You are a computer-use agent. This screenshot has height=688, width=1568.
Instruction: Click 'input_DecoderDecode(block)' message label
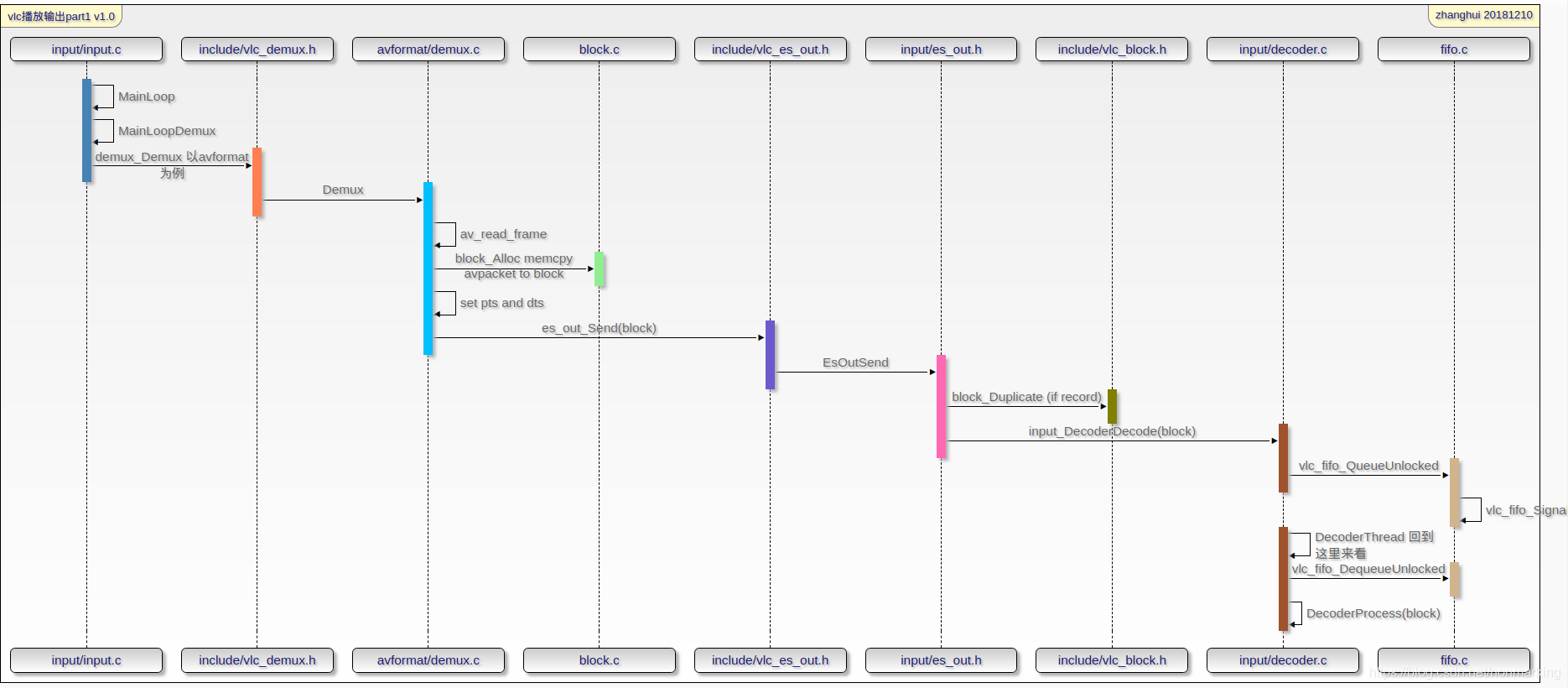1112,431
